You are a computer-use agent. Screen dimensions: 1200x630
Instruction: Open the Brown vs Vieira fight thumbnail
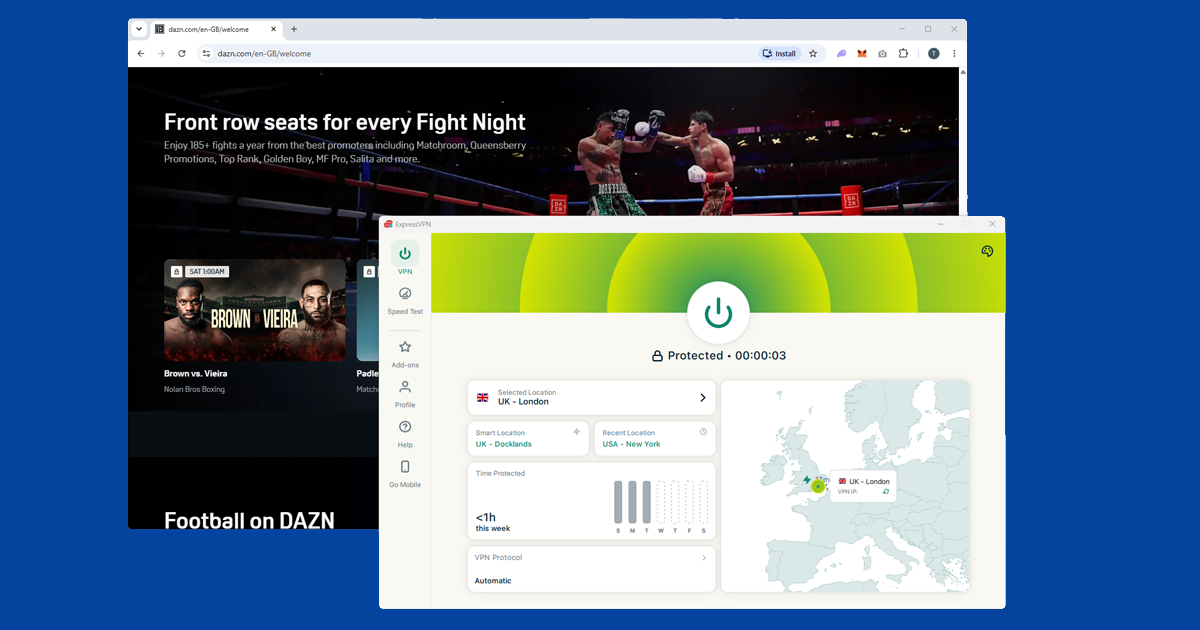click(x=254, y=310)
